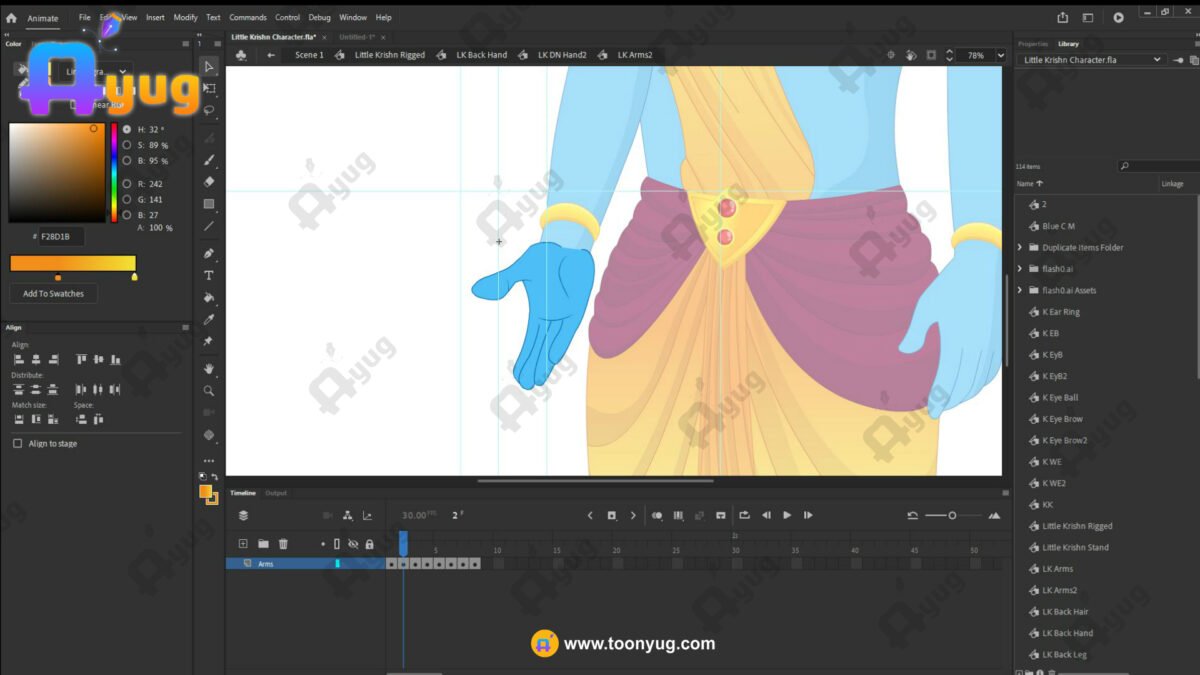Click the Delete layer trash icon
Screen dimensions: 1200x675
pos(283,544)
